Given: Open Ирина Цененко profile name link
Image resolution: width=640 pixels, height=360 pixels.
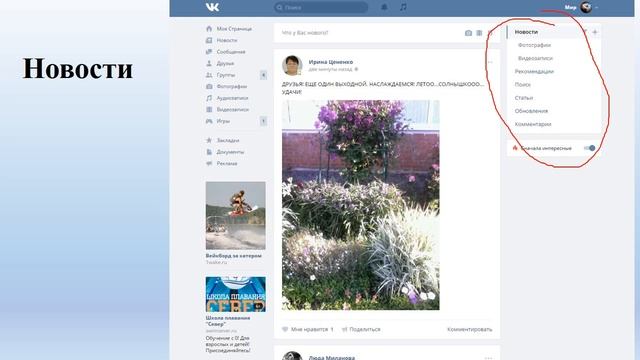Looking at the screenshot, I should coord(331,62).
